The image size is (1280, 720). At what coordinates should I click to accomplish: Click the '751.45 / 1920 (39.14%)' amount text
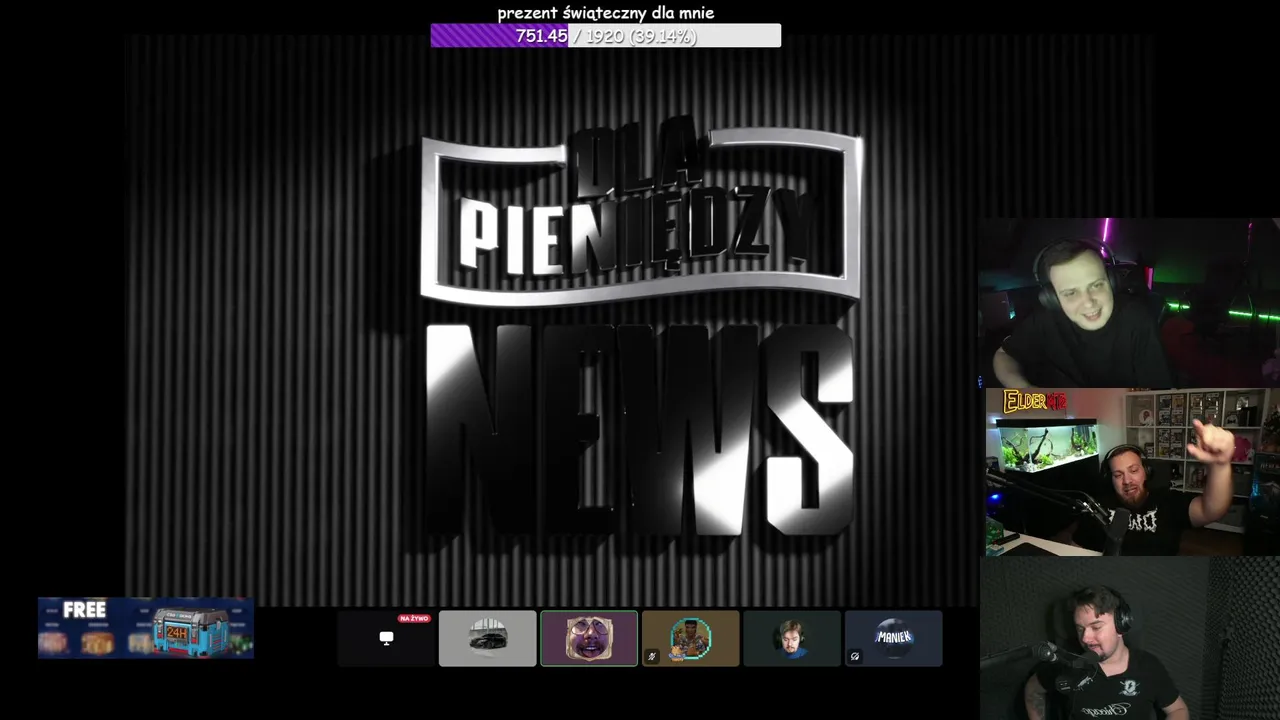[606, 36]
